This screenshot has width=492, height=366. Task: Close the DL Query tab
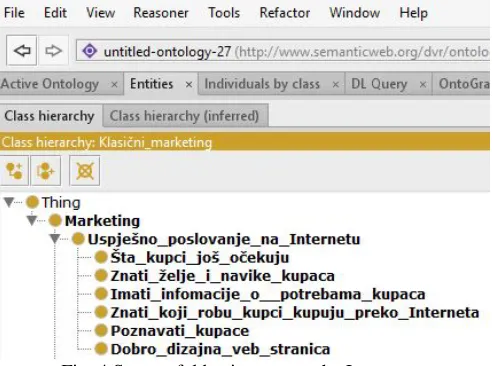tap(423, 85)
